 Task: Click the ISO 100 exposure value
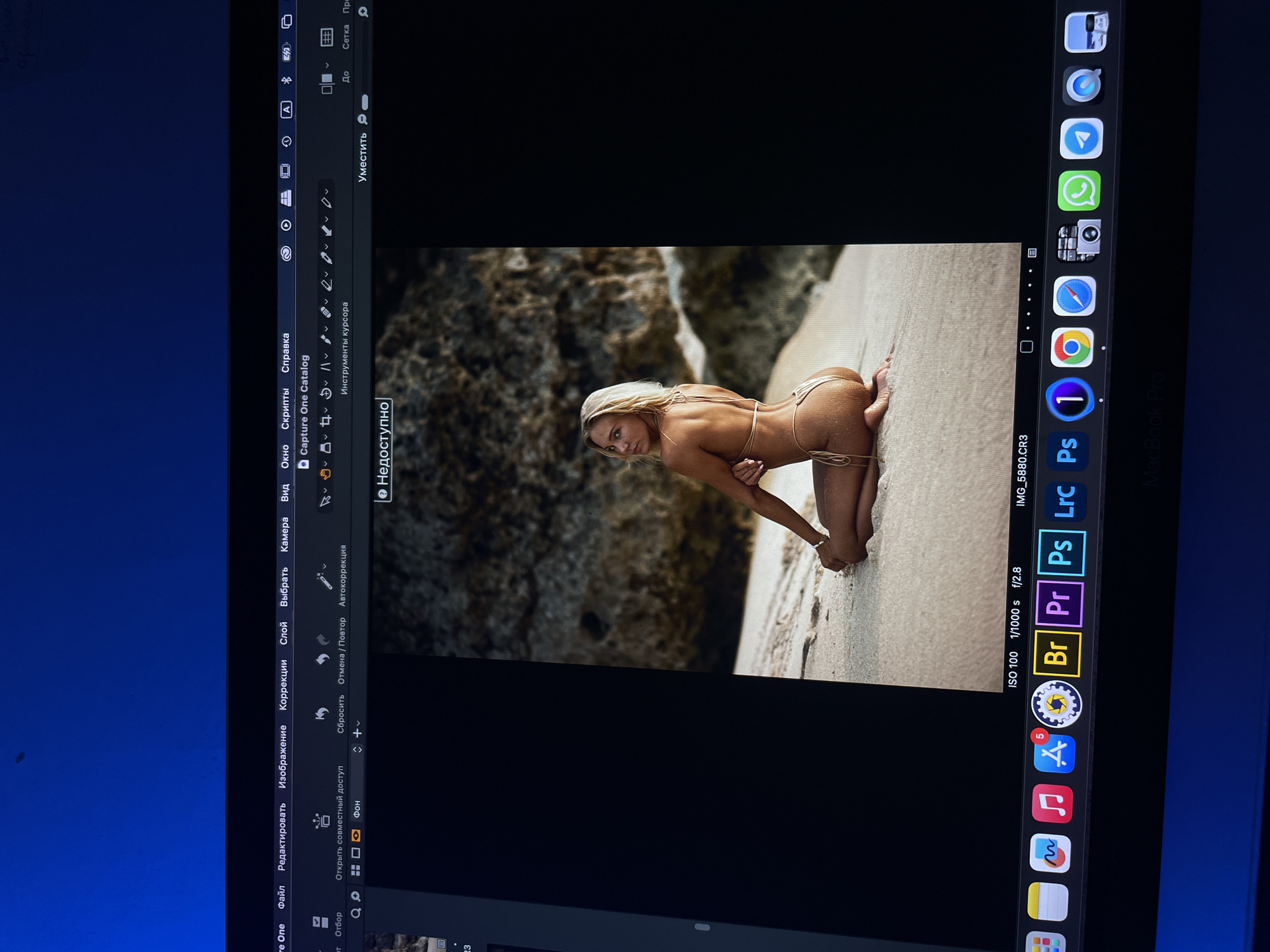click(x=1013, y=669)
